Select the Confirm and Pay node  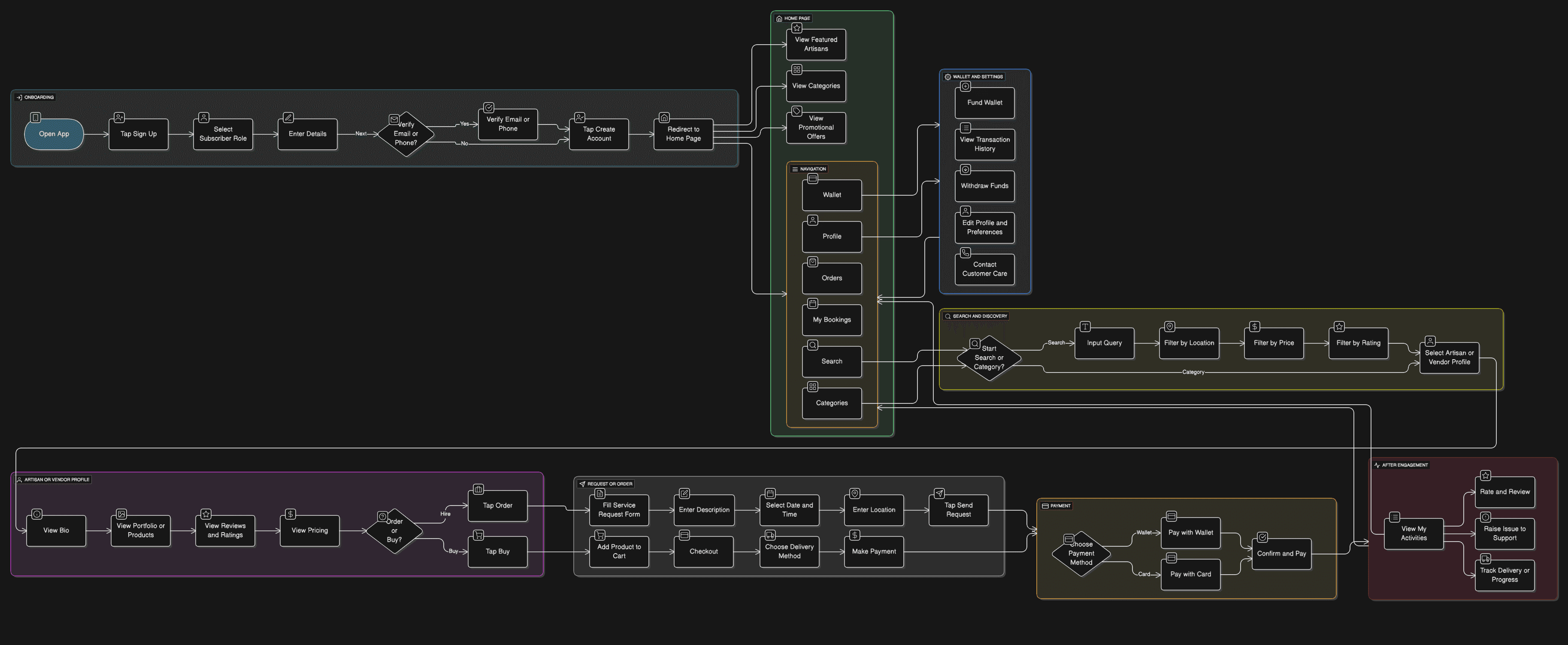click(x=1281, y=554)
